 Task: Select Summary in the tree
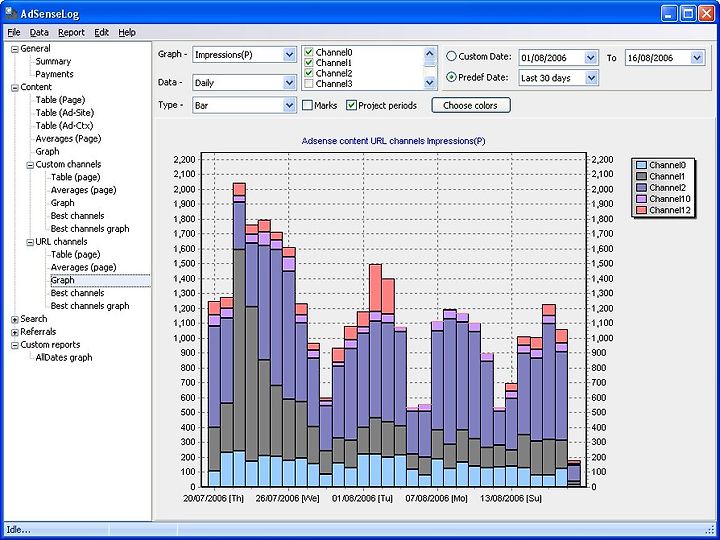click(53, 62)
